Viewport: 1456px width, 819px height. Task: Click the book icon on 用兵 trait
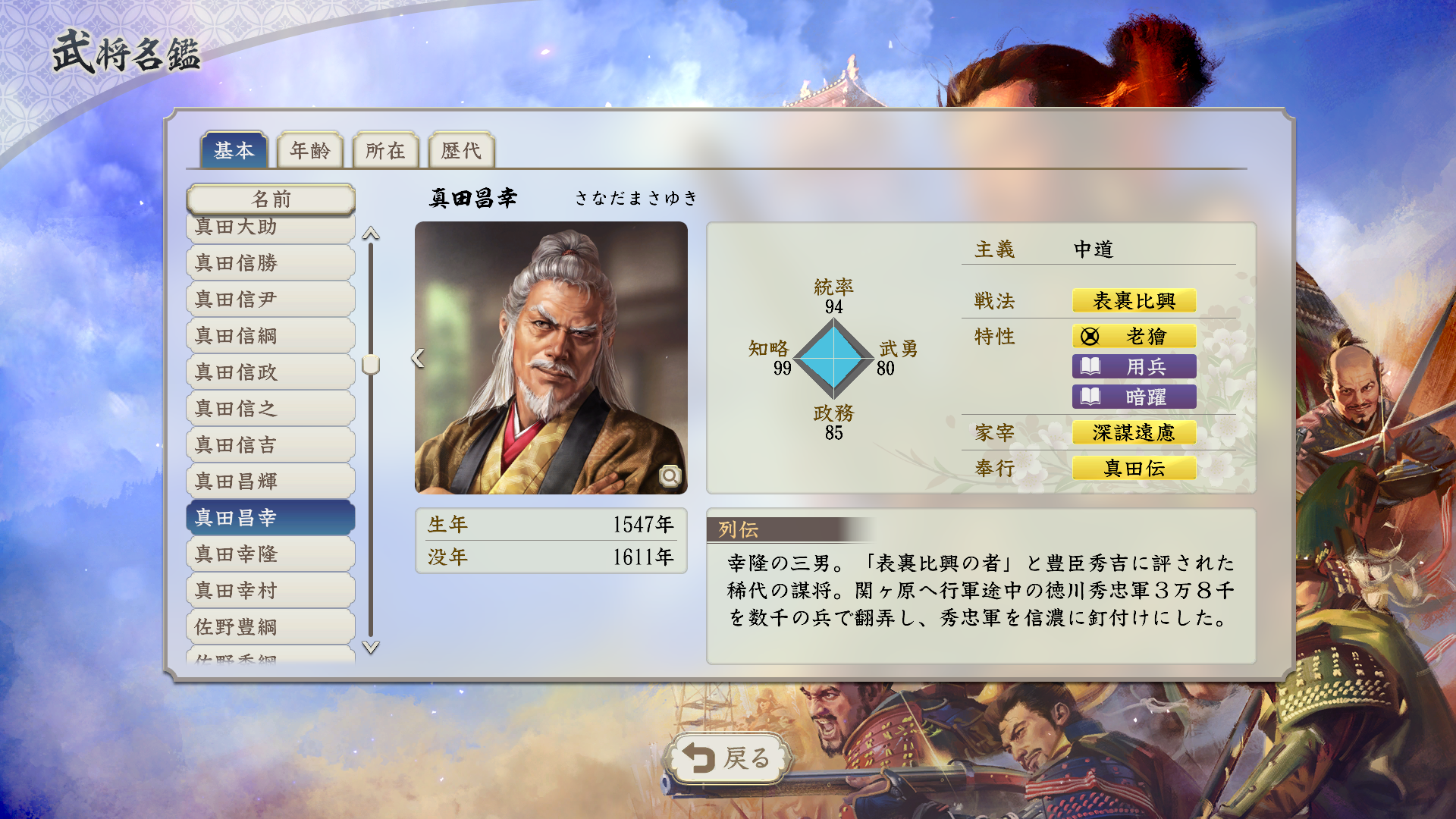1090,366
